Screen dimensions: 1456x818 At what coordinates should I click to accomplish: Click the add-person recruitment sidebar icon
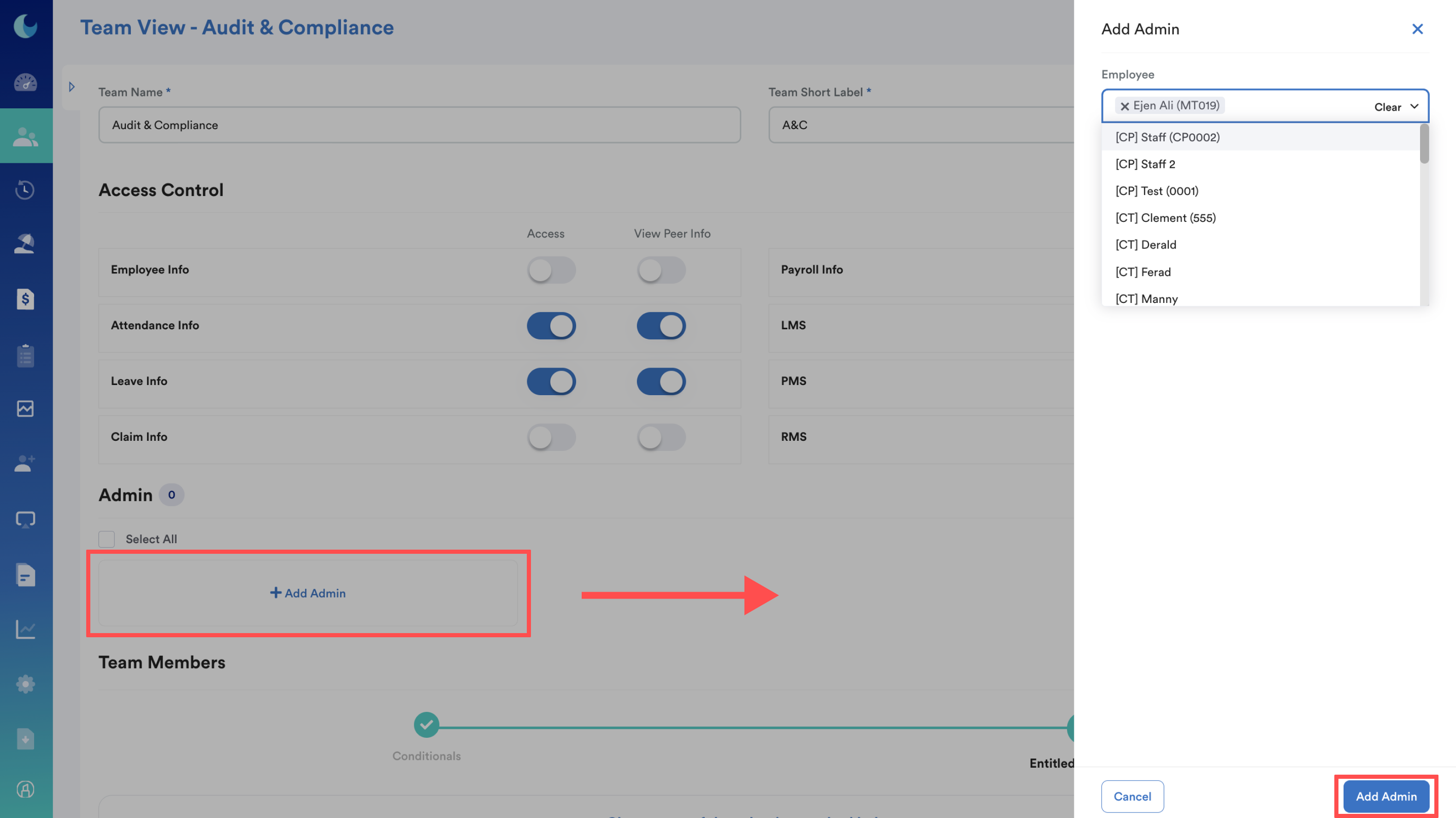click(x=25, y=463)
